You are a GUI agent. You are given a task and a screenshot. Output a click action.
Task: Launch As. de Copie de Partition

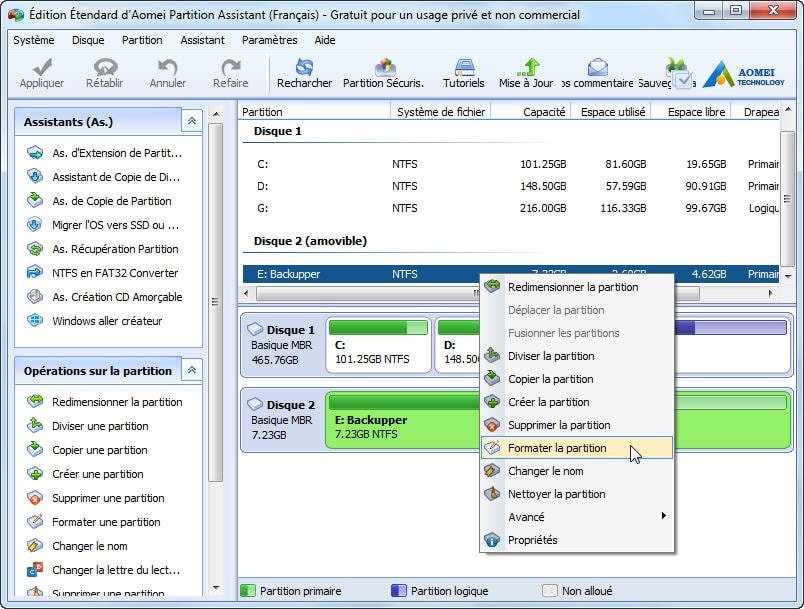(x=99, y=201)
